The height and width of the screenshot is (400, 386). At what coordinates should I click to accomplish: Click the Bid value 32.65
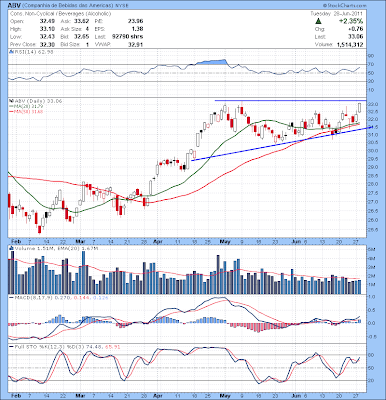click(x=82, y=37)
